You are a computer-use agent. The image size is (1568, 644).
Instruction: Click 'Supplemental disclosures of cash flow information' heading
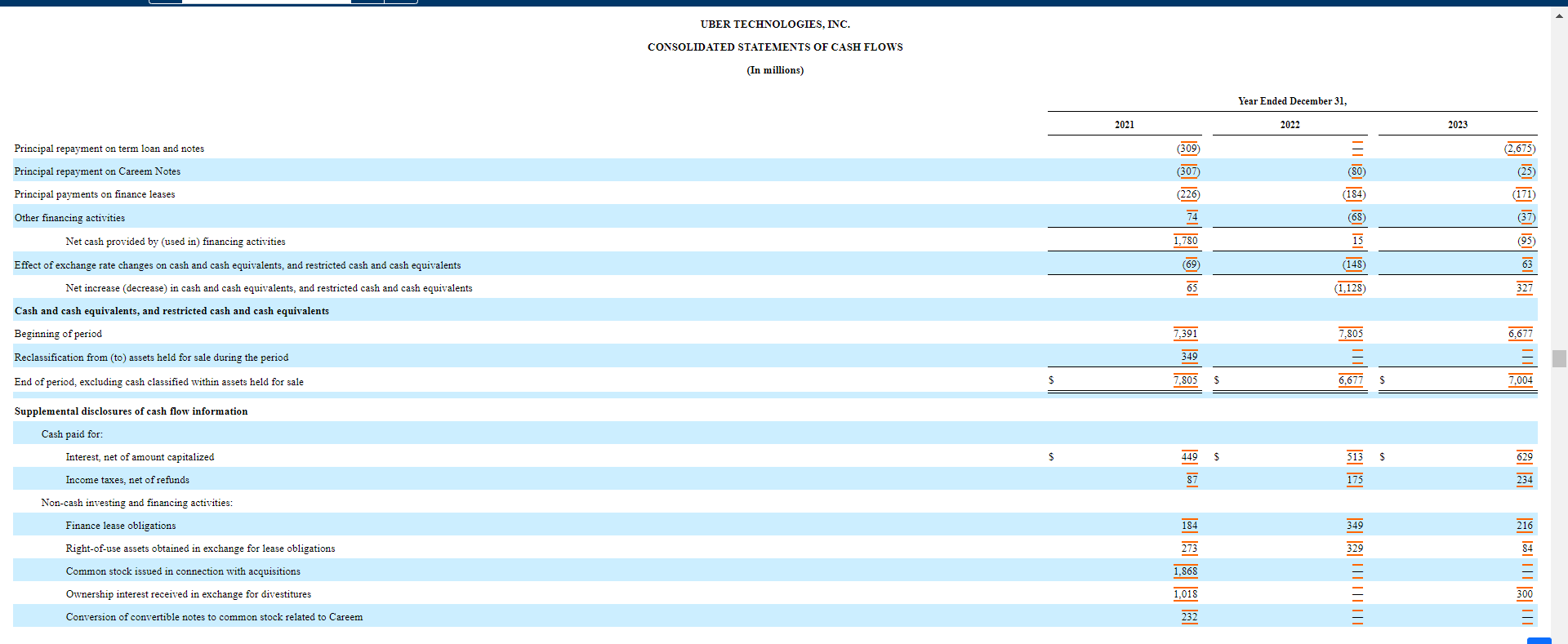tap(131, 411)
